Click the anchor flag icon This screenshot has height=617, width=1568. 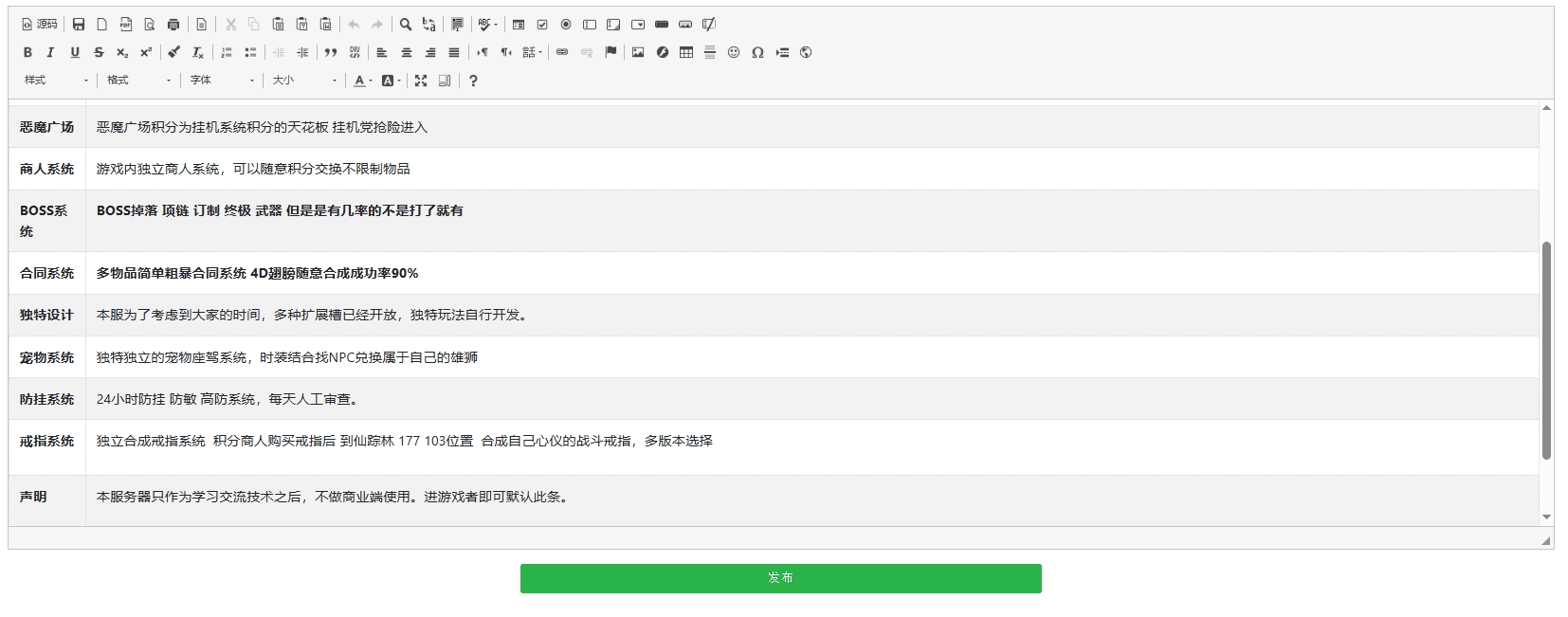tap(611, 52)
